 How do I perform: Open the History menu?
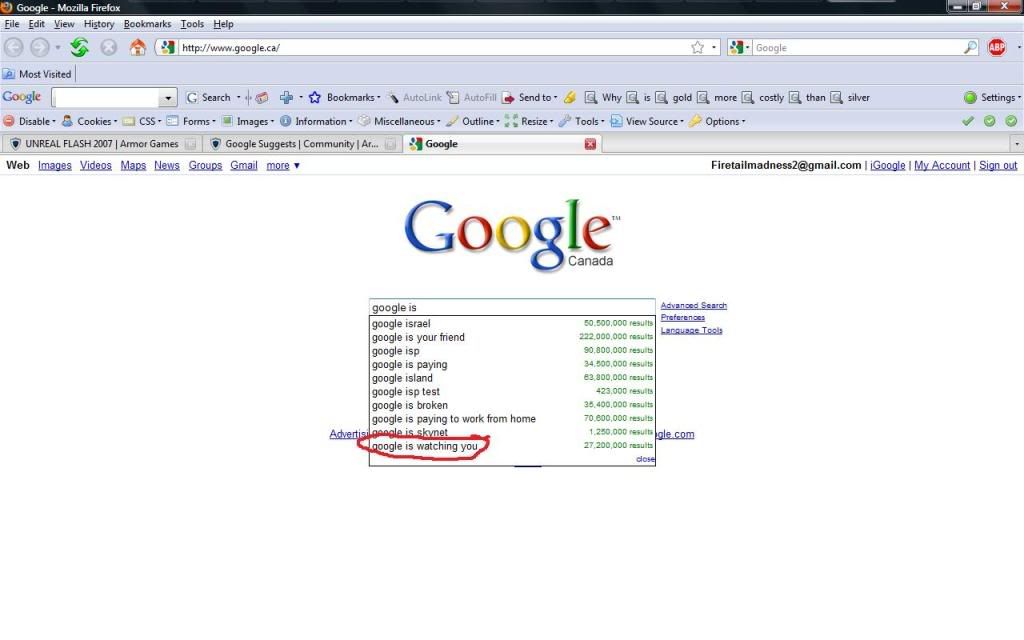click(99, 24)
